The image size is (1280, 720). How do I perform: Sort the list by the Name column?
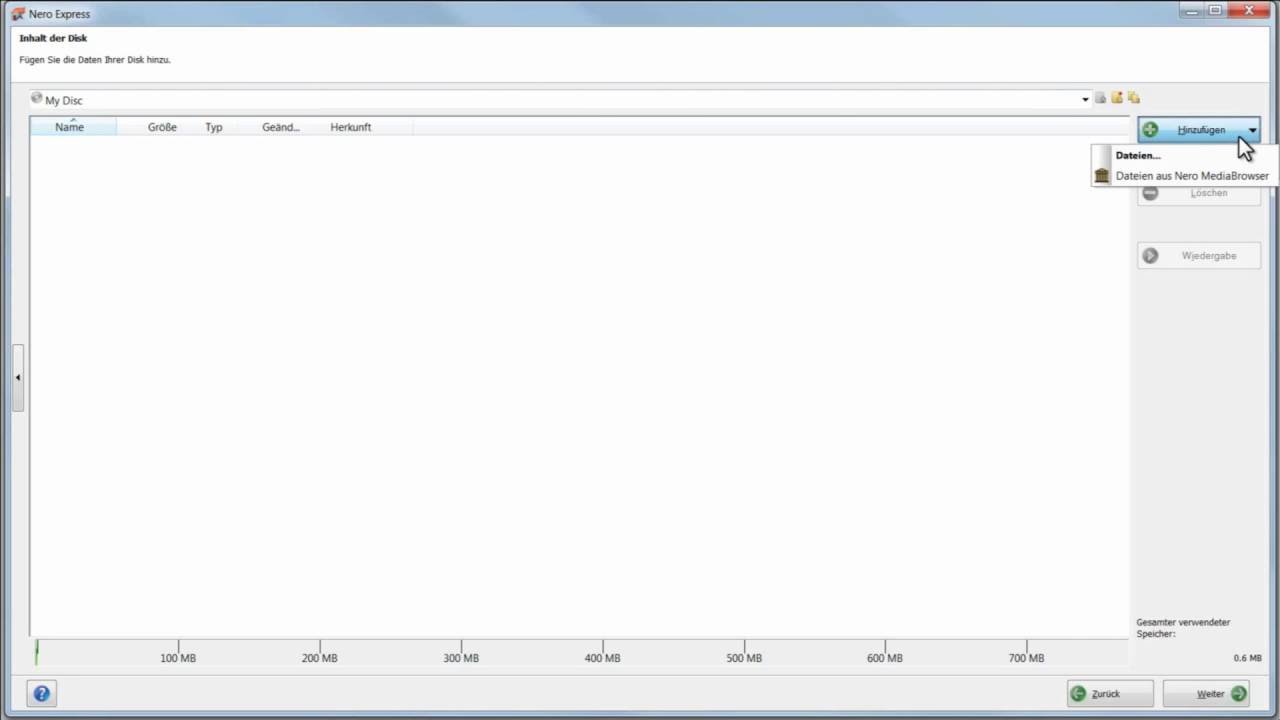(73, 127)
